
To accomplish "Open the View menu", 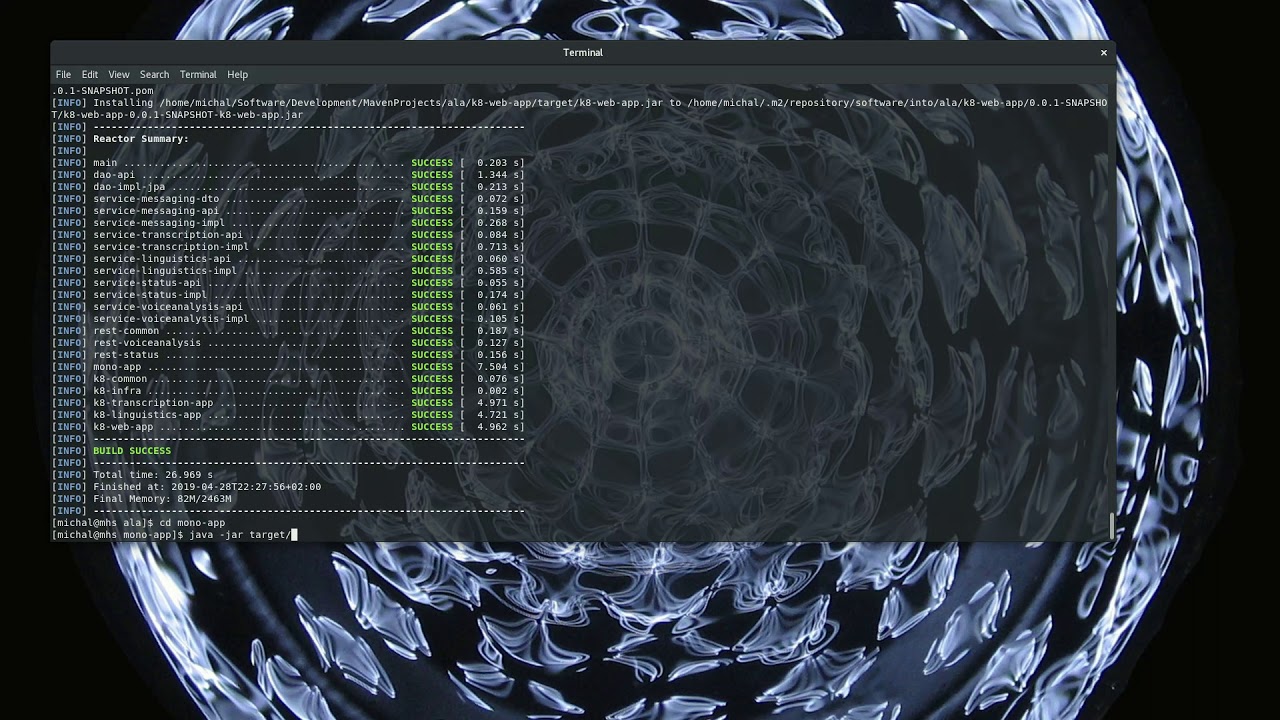I will click(x=119, y=74).
